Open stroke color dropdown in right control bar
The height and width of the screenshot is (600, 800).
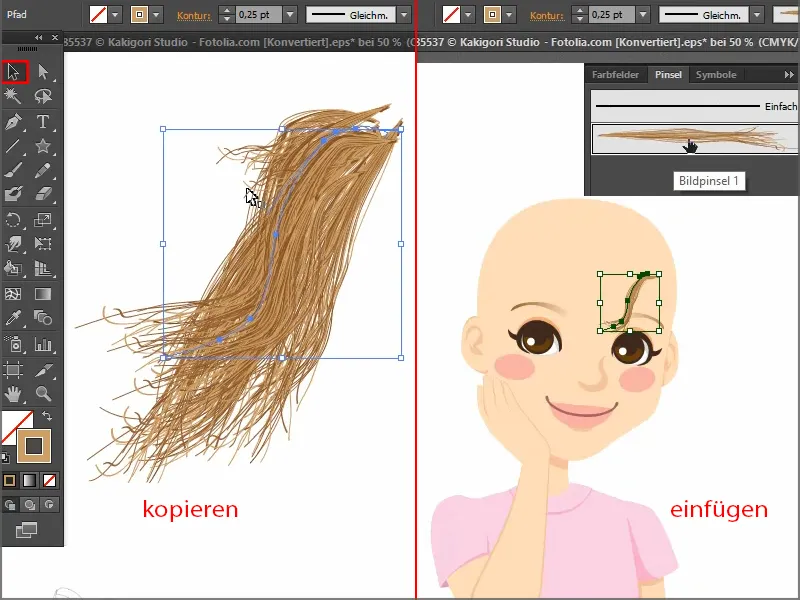tap(509, 15)
